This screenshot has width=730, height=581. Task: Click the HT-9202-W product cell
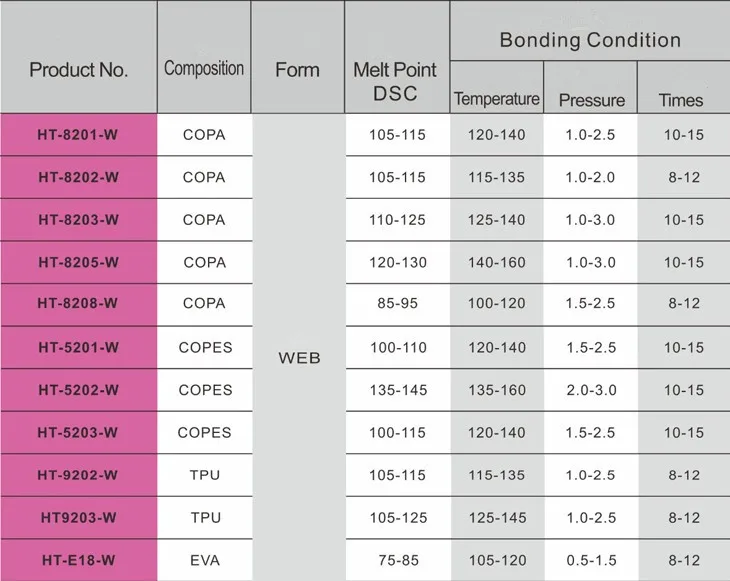coord(79,475)
